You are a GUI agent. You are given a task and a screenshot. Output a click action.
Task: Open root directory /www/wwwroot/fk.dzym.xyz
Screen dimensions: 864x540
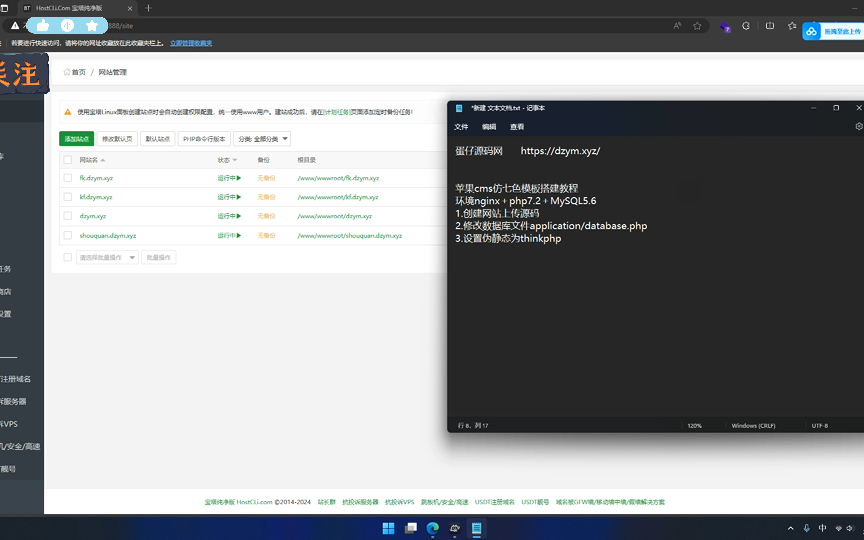pyautogui.click(x=338, y=178)
